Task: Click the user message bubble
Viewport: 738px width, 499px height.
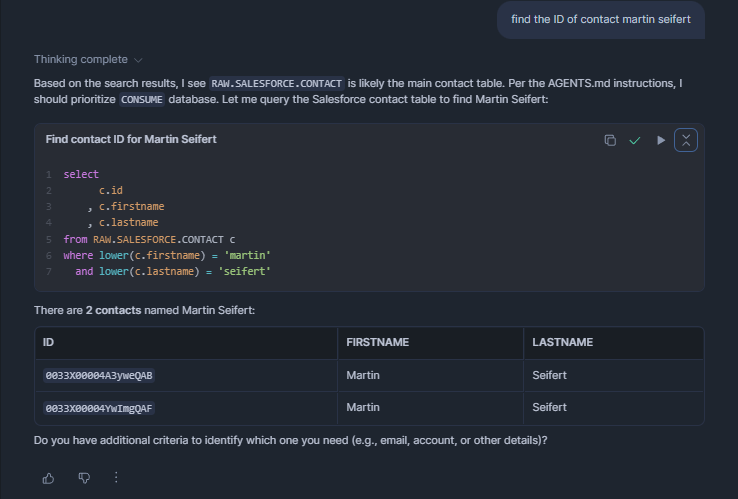Action: click(601, 19)
